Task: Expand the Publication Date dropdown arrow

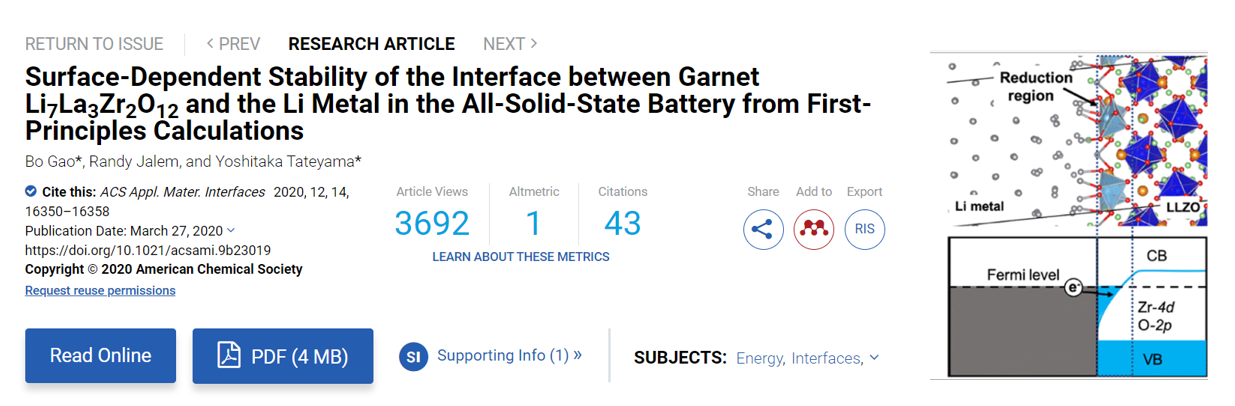Action: (232, 231)
